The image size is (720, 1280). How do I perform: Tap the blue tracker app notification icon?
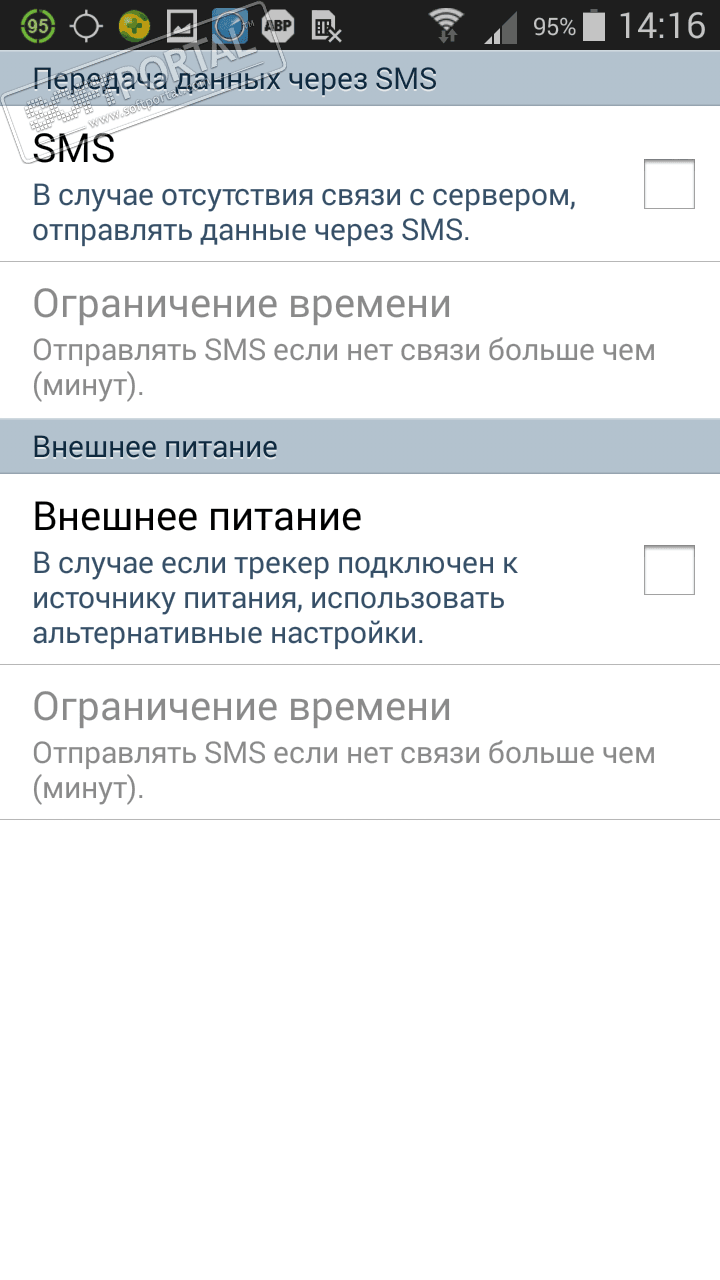(231, 25)
